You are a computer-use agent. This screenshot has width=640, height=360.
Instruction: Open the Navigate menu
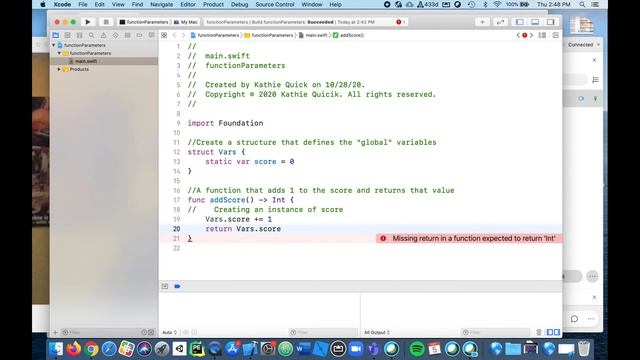pos(161,4)
